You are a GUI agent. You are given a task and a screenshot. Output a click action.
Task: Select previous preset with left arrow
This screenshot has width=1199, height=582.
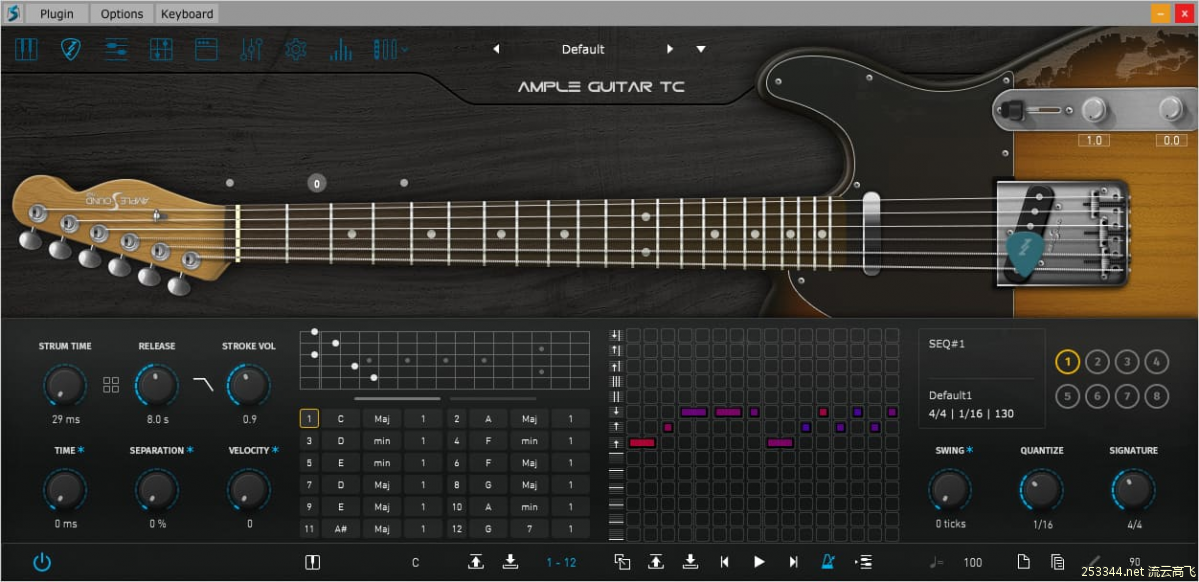click(x=496, y=49)
